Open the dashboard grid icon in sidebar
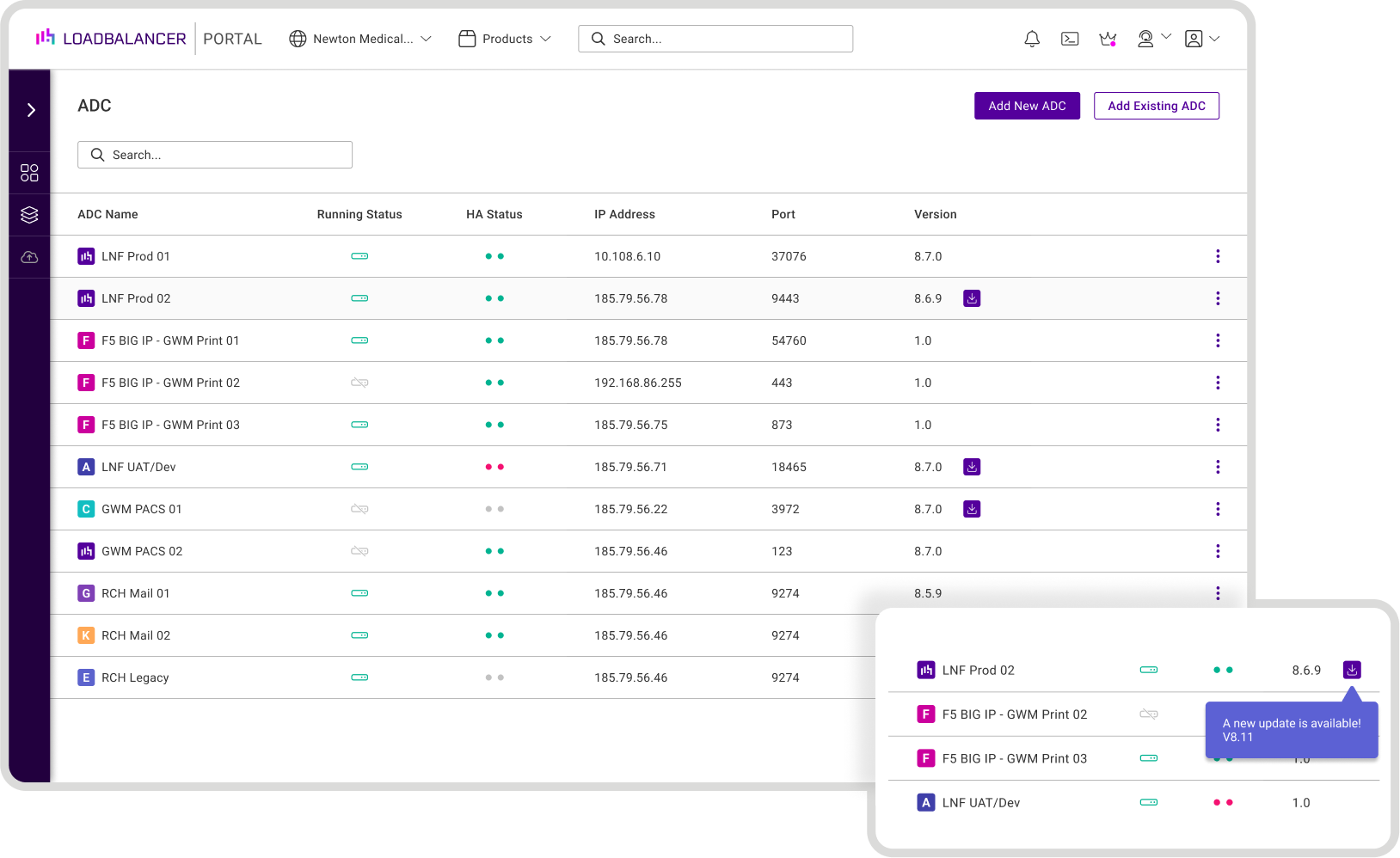This screenshot has width=1400, height=858. 29,173
